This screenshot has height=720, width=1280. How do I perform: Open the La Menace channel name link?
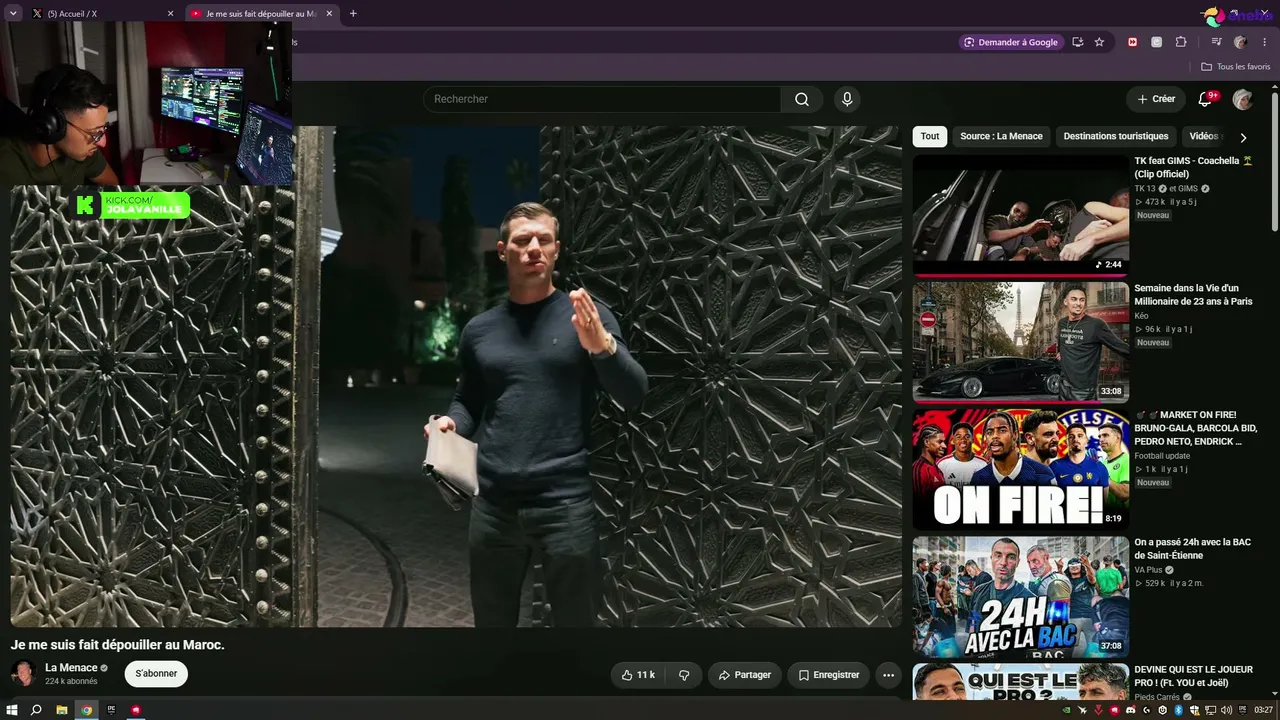click(x=71, y=668)
